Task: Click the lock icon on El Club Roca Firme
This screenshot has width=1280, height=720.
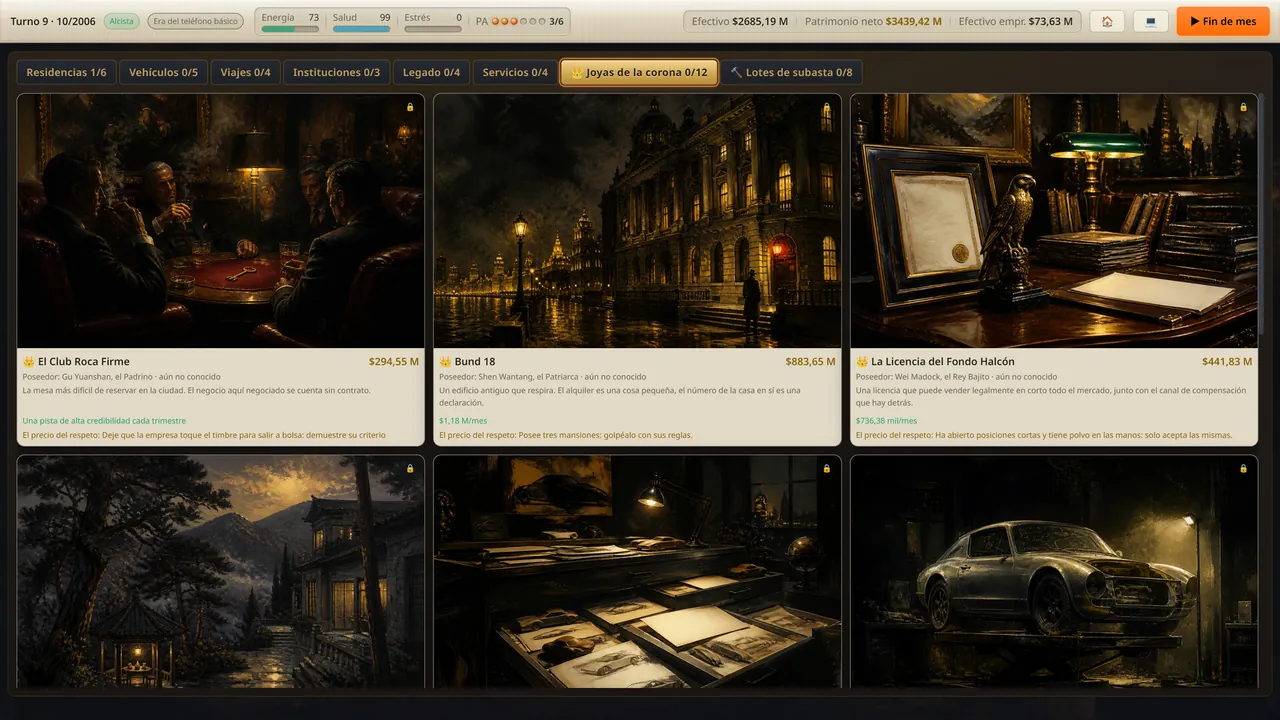Action: 410,107
